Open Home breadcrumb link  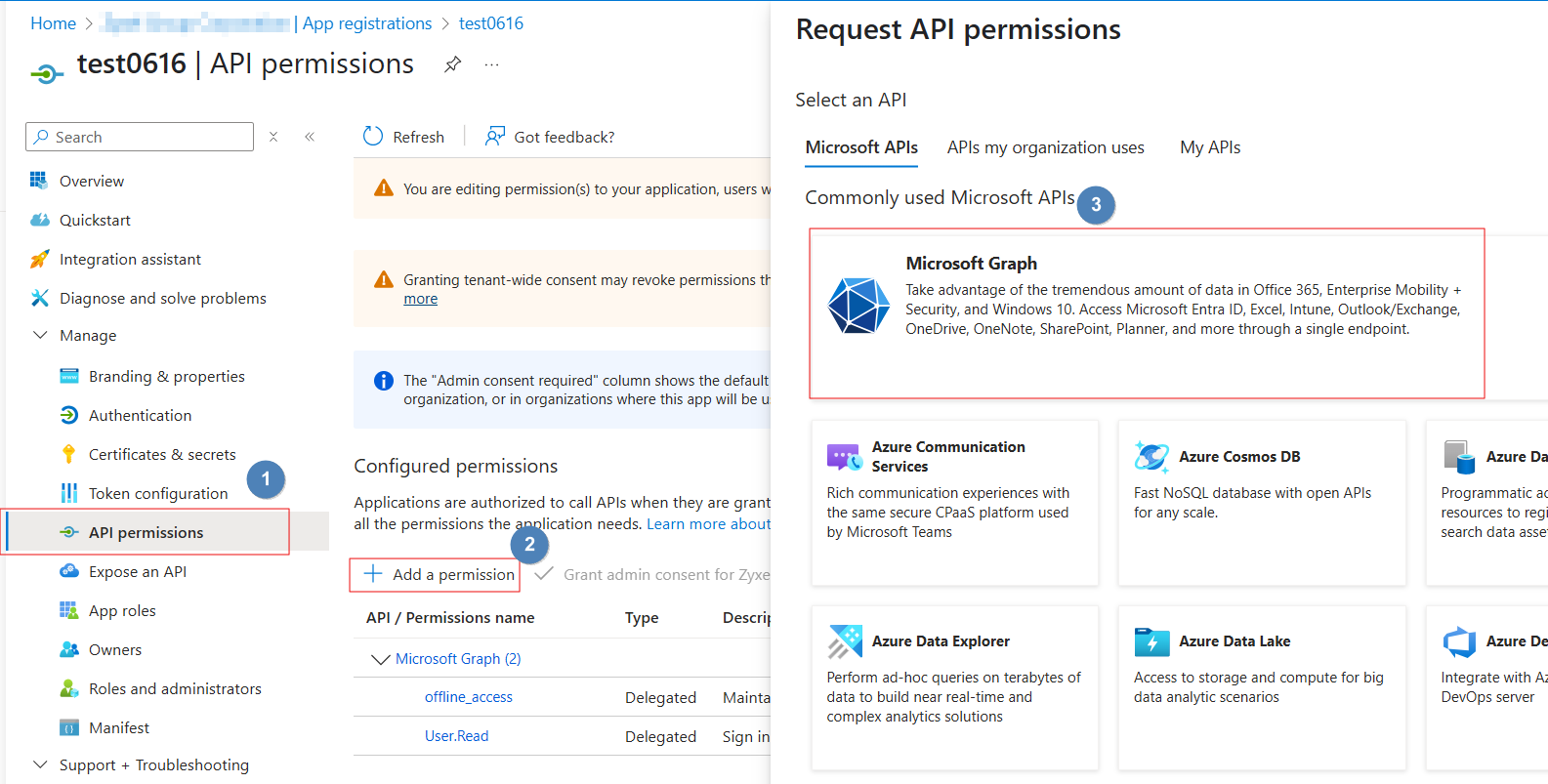[53, 23]
